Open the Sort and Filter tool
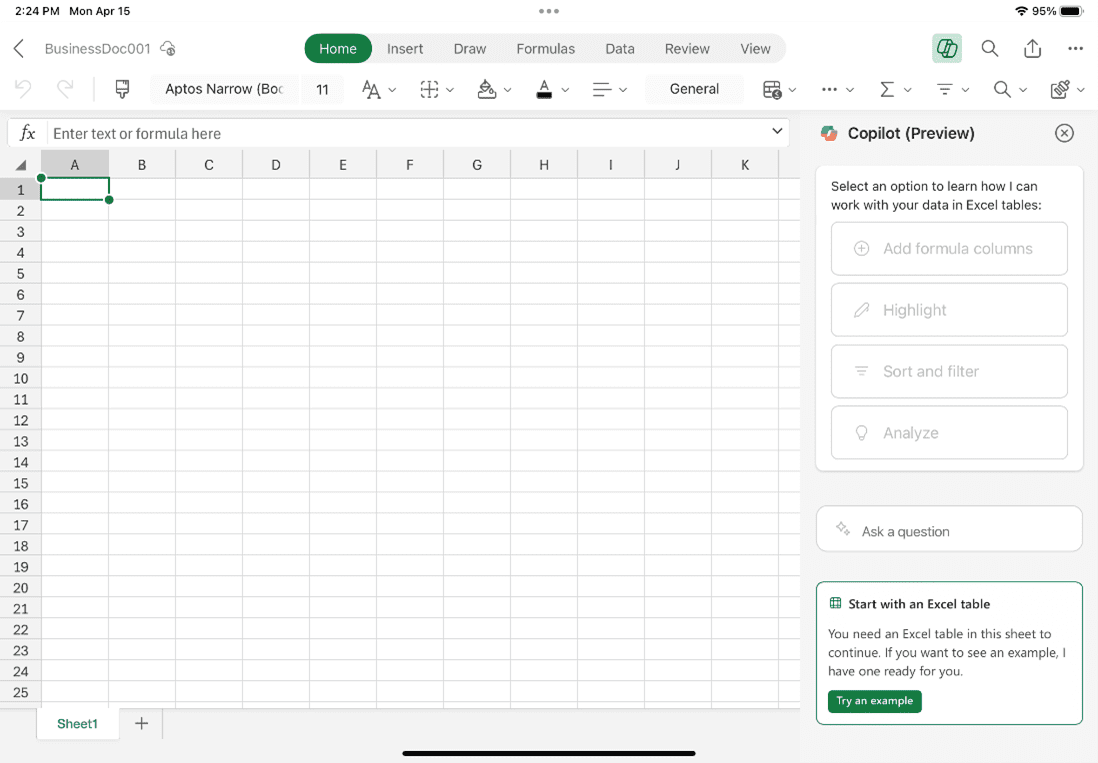1098x763 pixels. click(945, 89)
